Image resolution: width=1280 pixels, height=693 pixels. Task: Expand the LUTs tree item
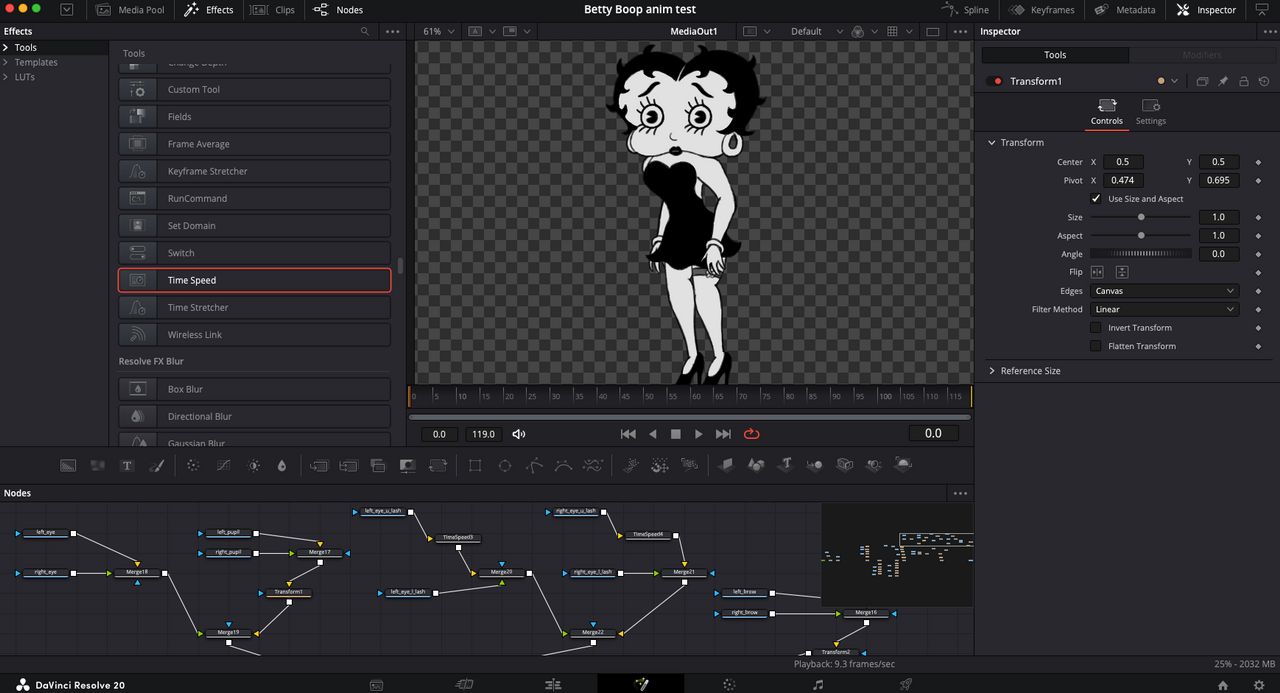pos(6,77)
